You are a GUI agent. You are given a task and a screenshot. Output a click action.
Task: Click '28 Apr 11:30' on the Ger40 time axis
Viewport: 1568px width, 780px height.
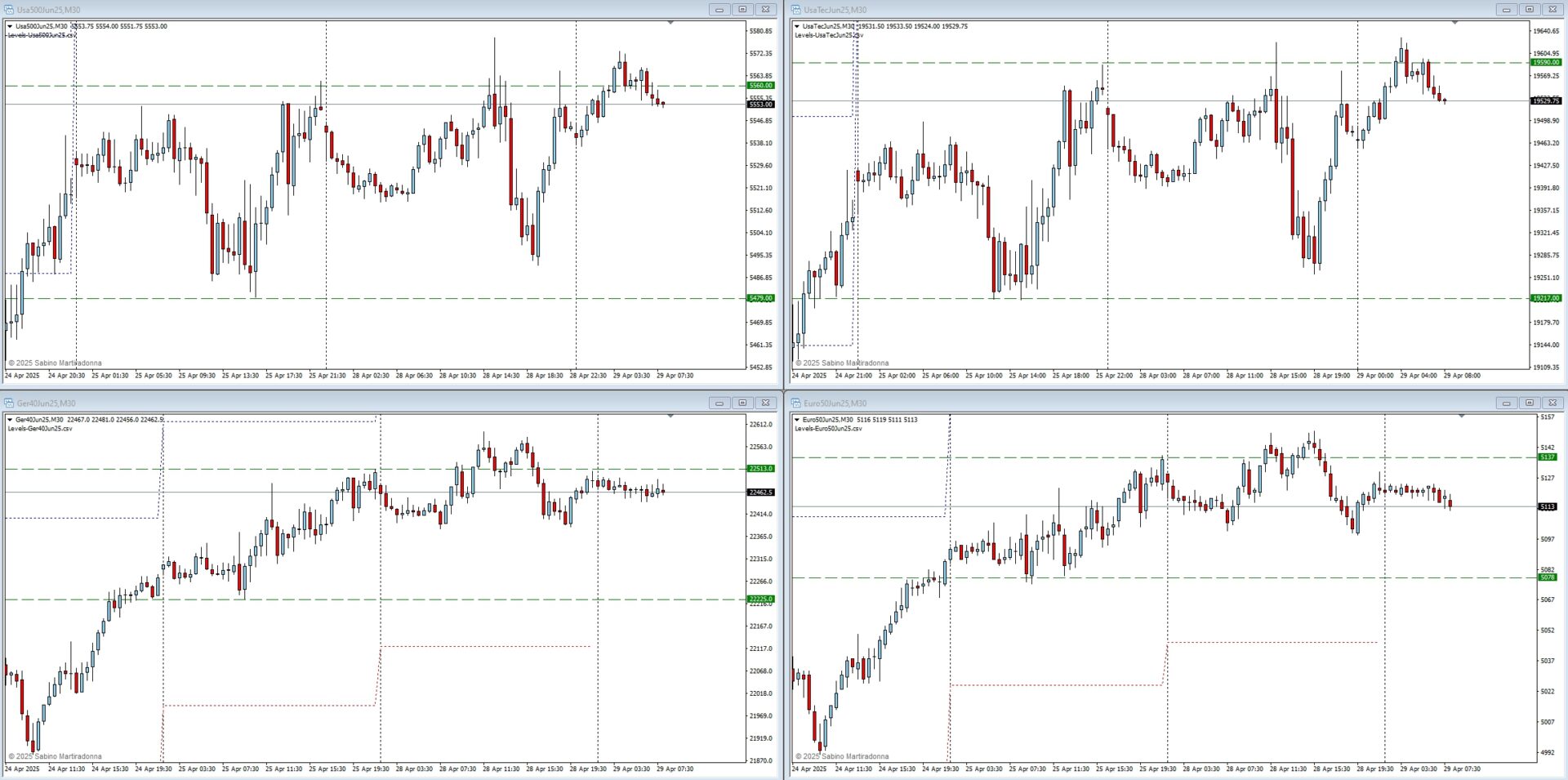[x=501, y=769]
